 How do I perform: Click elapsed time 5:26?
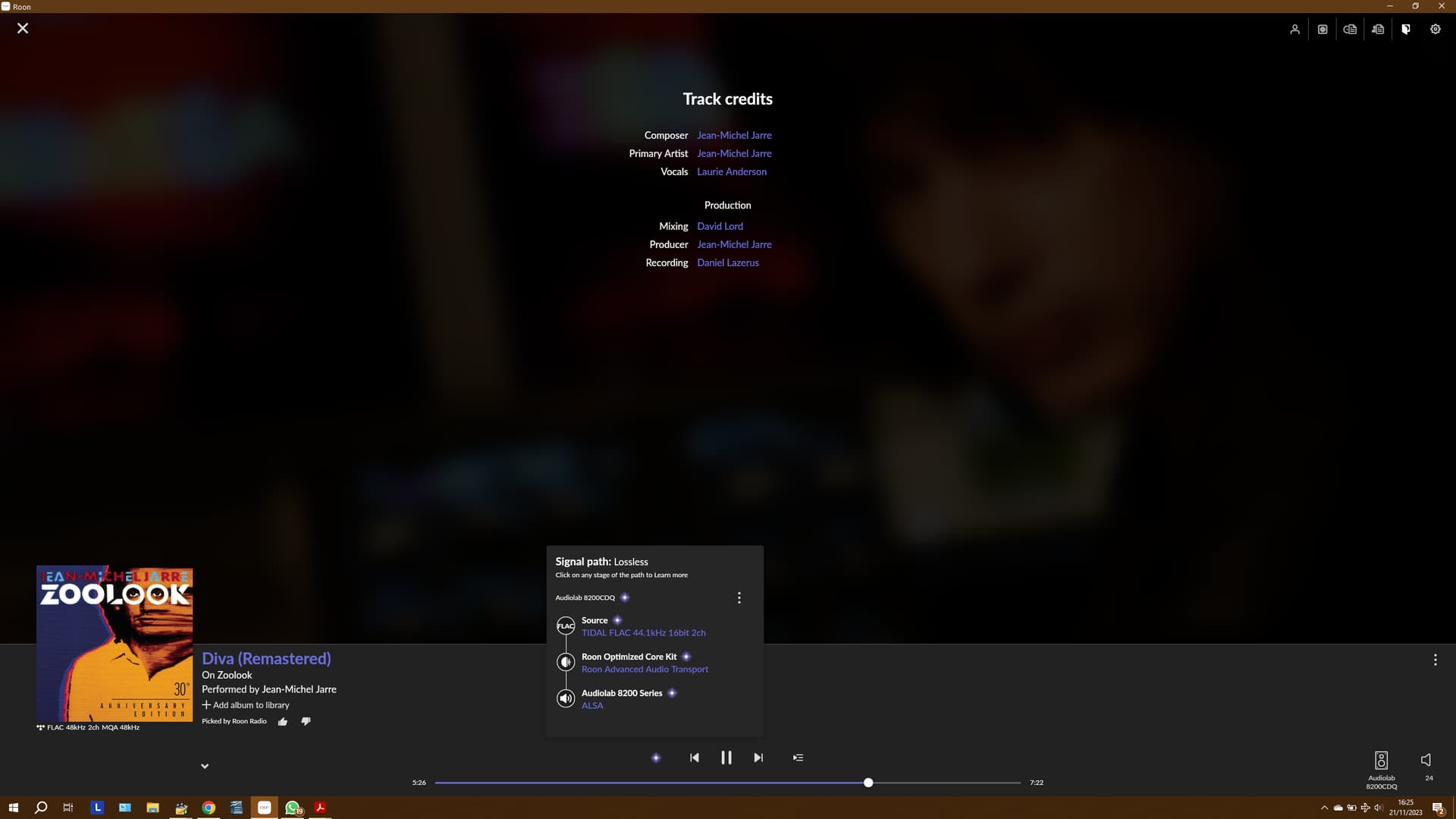[419, 783]
